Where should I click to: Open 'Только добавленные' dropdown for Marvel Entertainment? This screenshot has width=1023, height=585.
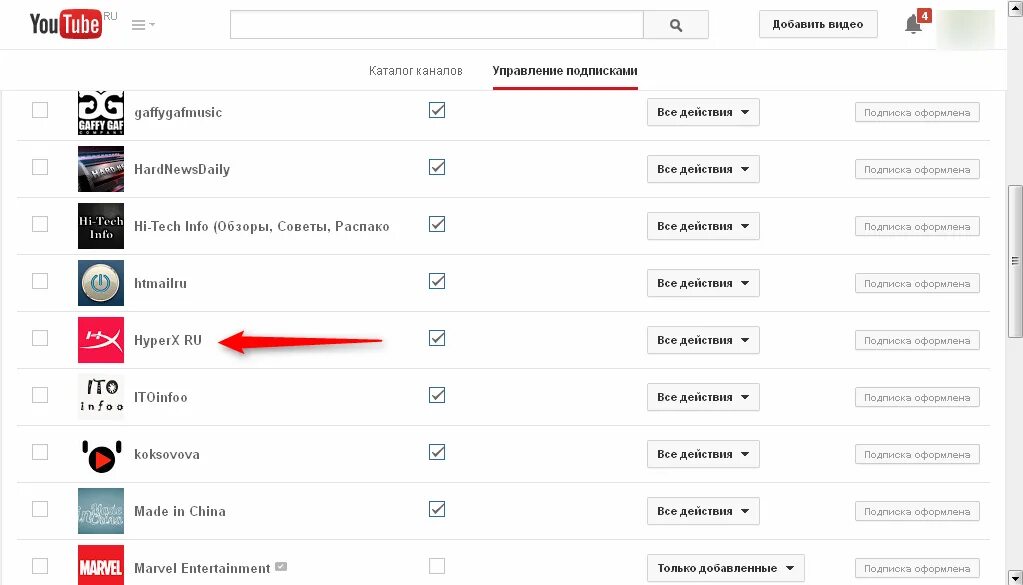click(x=725, y=568)
